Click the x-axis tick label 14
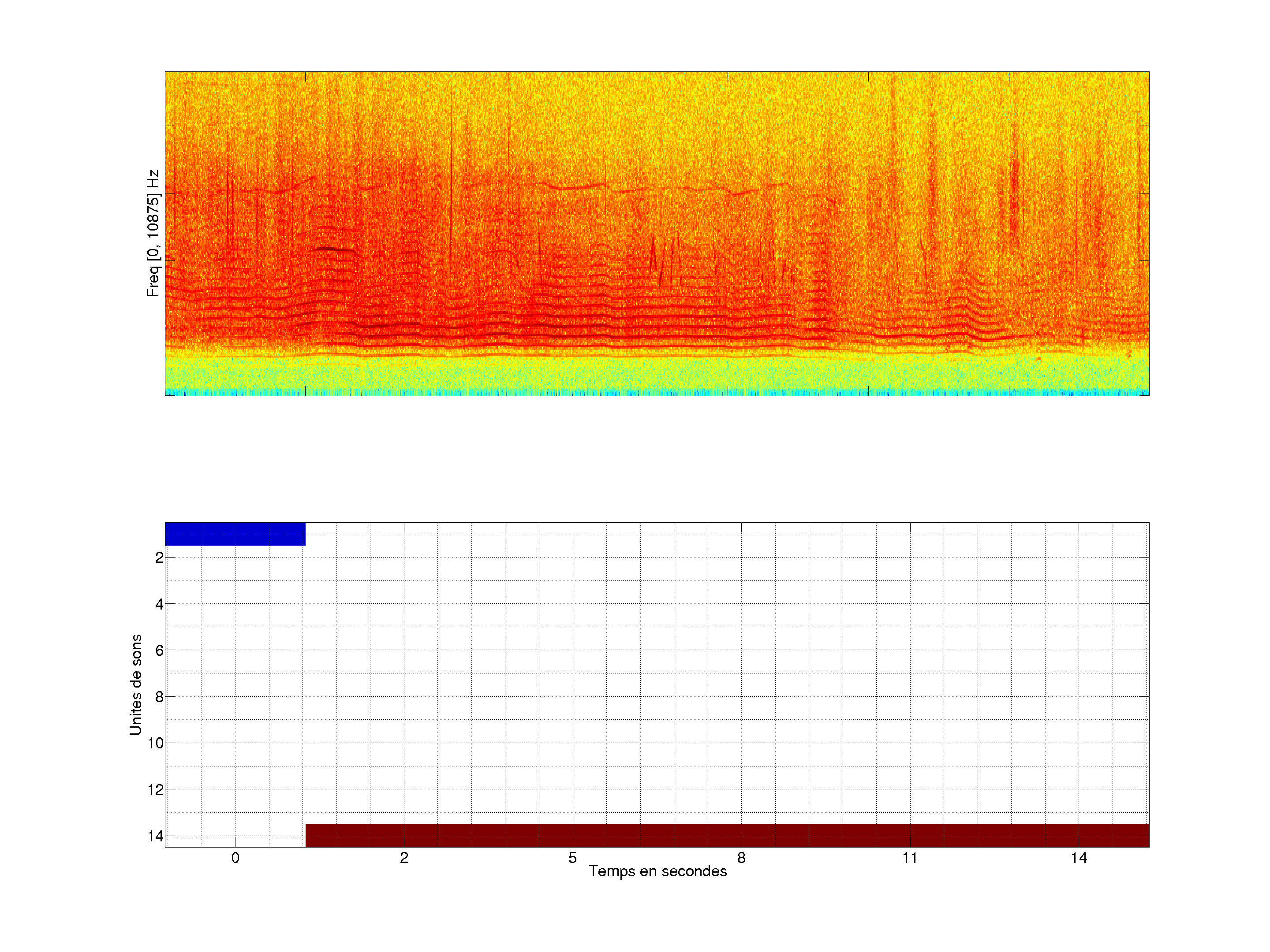This screenshot has width=1270, height=952. click(1078, 858)
